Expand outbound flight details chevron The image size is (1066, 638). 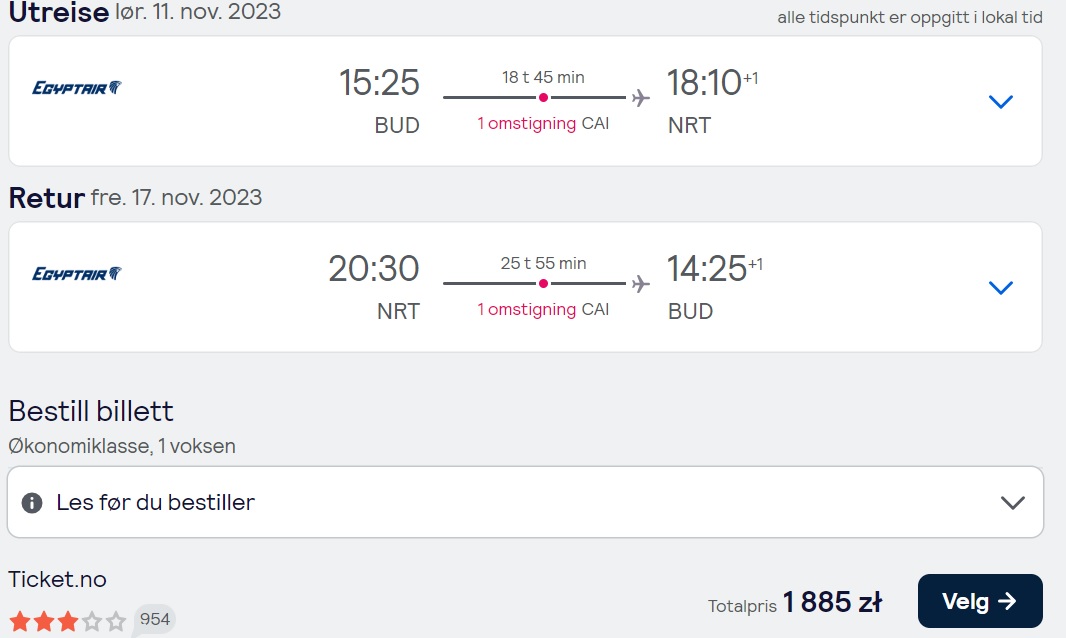pyautogui.click(x=1001, y=102)
